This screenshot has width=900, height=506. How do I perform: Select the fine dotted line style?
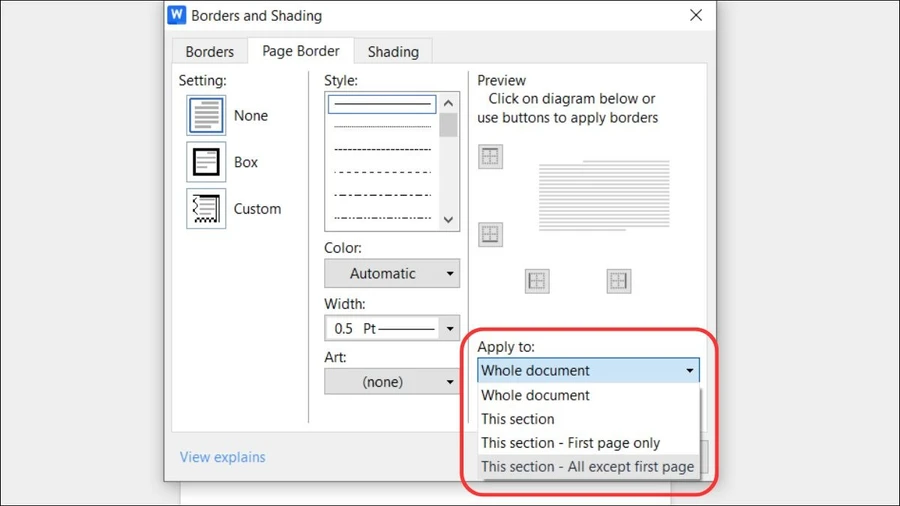point(382,127)
